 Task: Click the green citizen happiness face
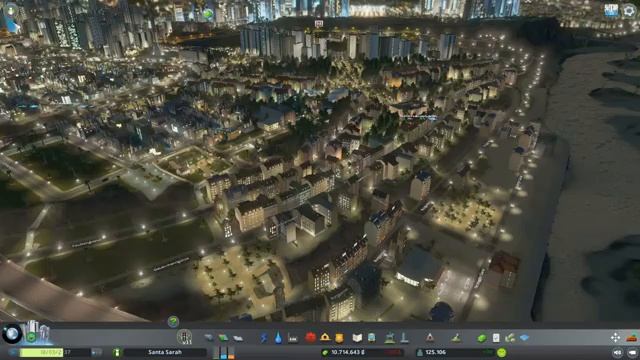(502, 352)
